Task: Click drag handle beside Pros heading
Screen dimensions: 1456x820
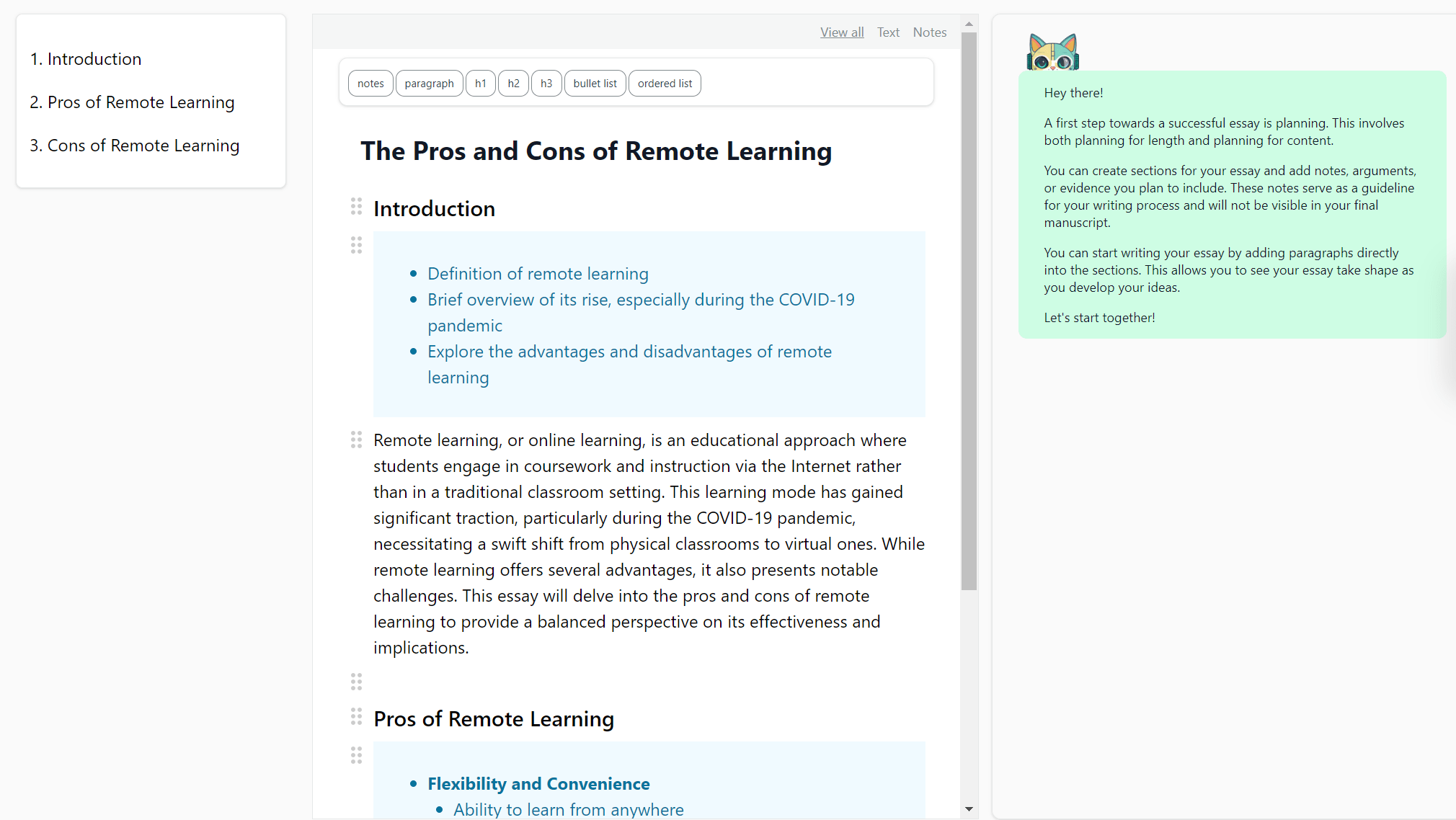Action: coord(356,717)
